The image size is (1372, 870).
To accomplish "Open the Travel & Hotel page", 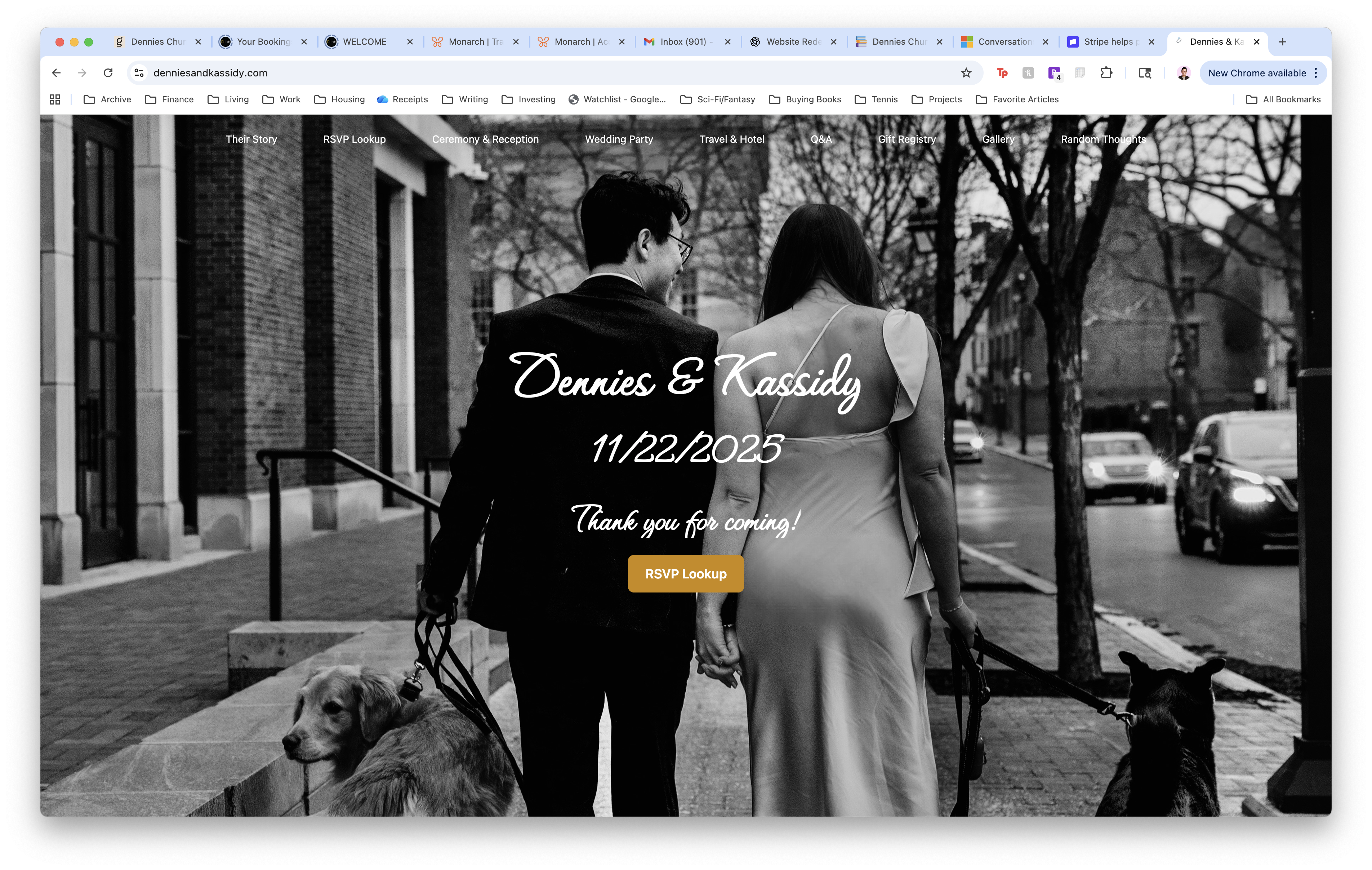I will pyautogui.click(x=732, y=139).
